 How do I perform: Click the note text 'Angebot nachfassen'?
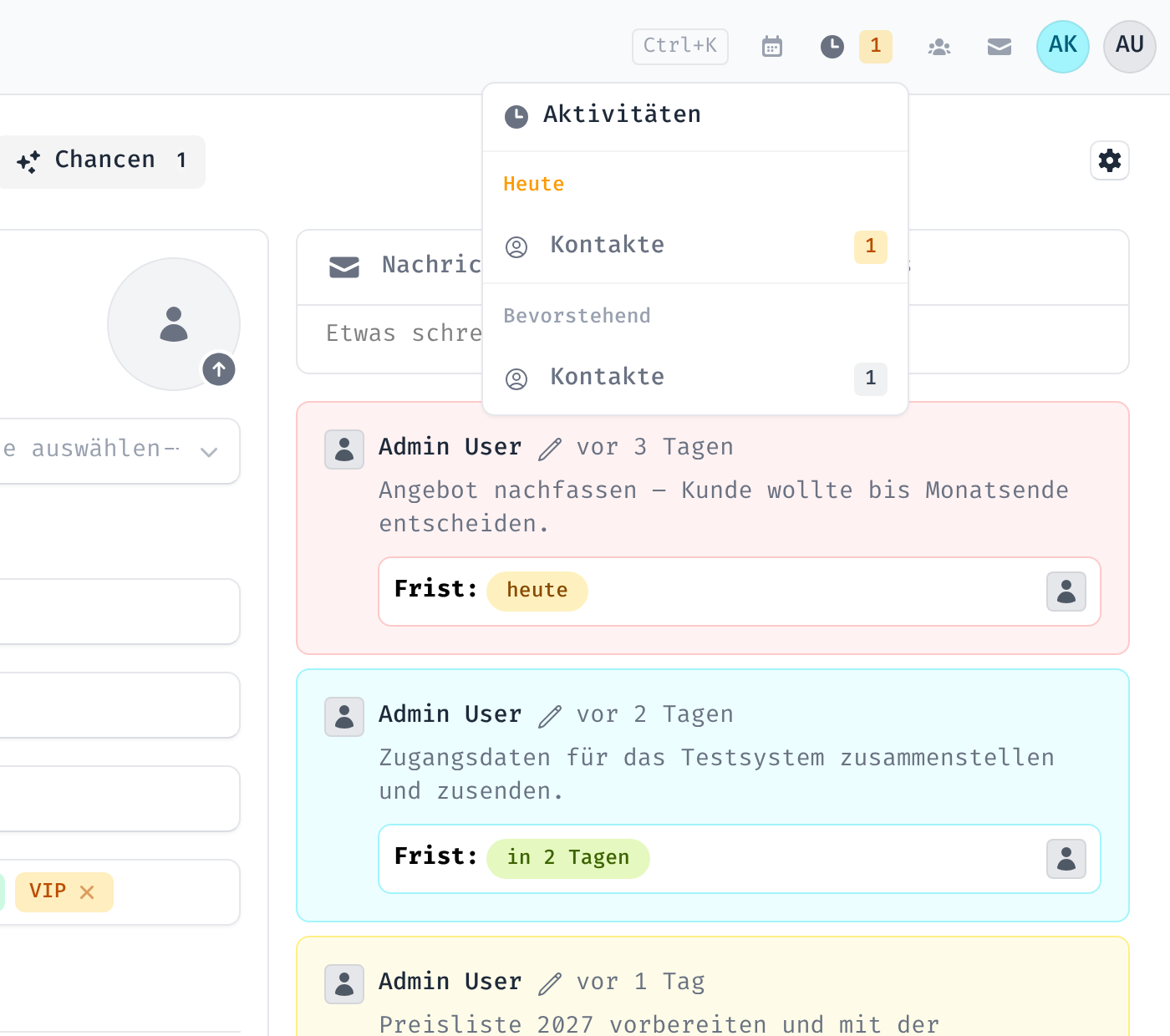[508, 490]
